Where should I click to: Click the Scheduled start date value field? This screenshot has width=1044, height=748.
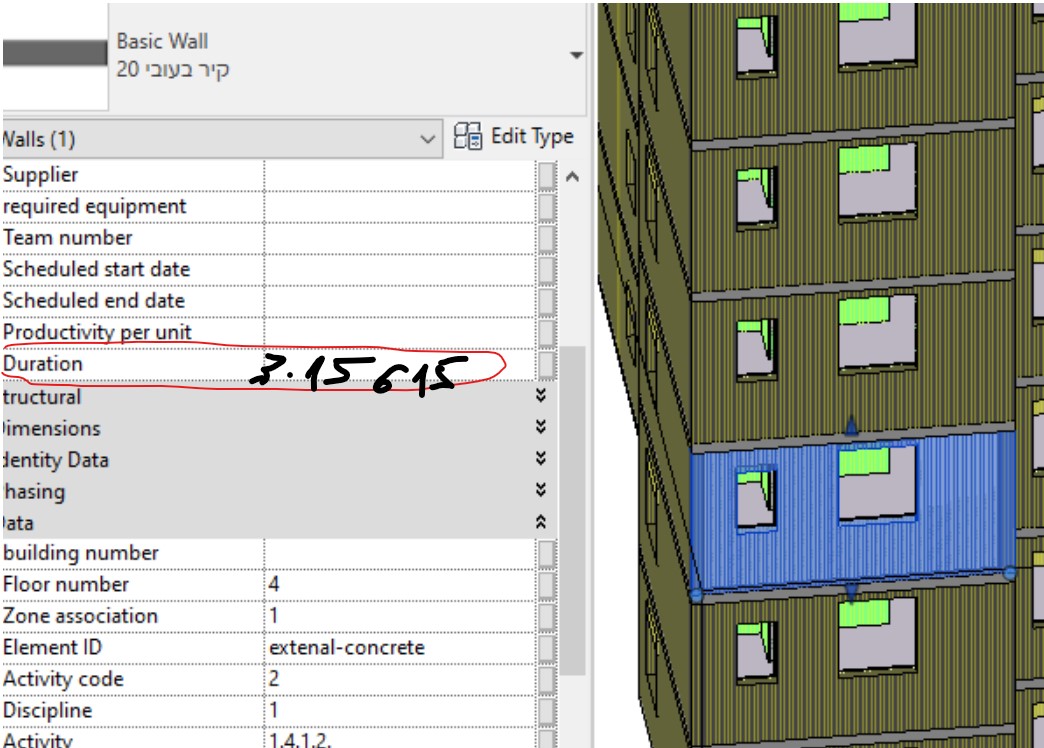(399, 269)
